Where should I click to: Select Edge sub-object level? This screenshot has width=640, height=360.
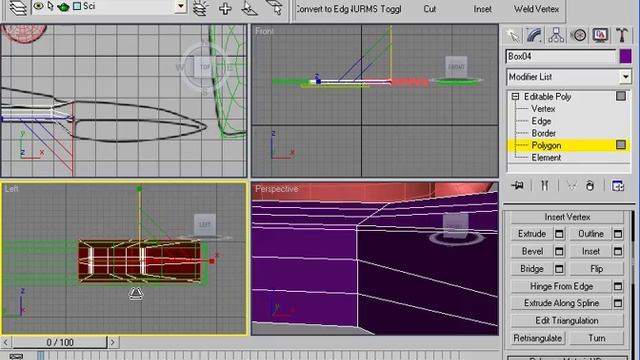pos(541,121)
